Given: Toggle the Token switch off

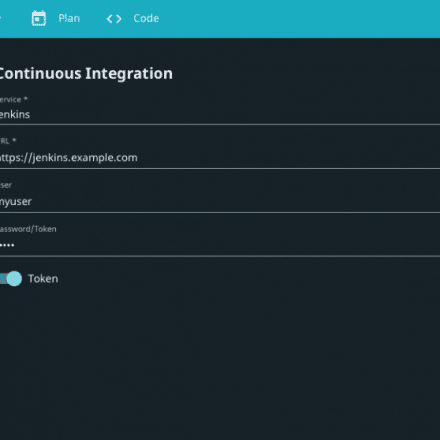Looking at the screenshot, I should [x=11, y=279].
